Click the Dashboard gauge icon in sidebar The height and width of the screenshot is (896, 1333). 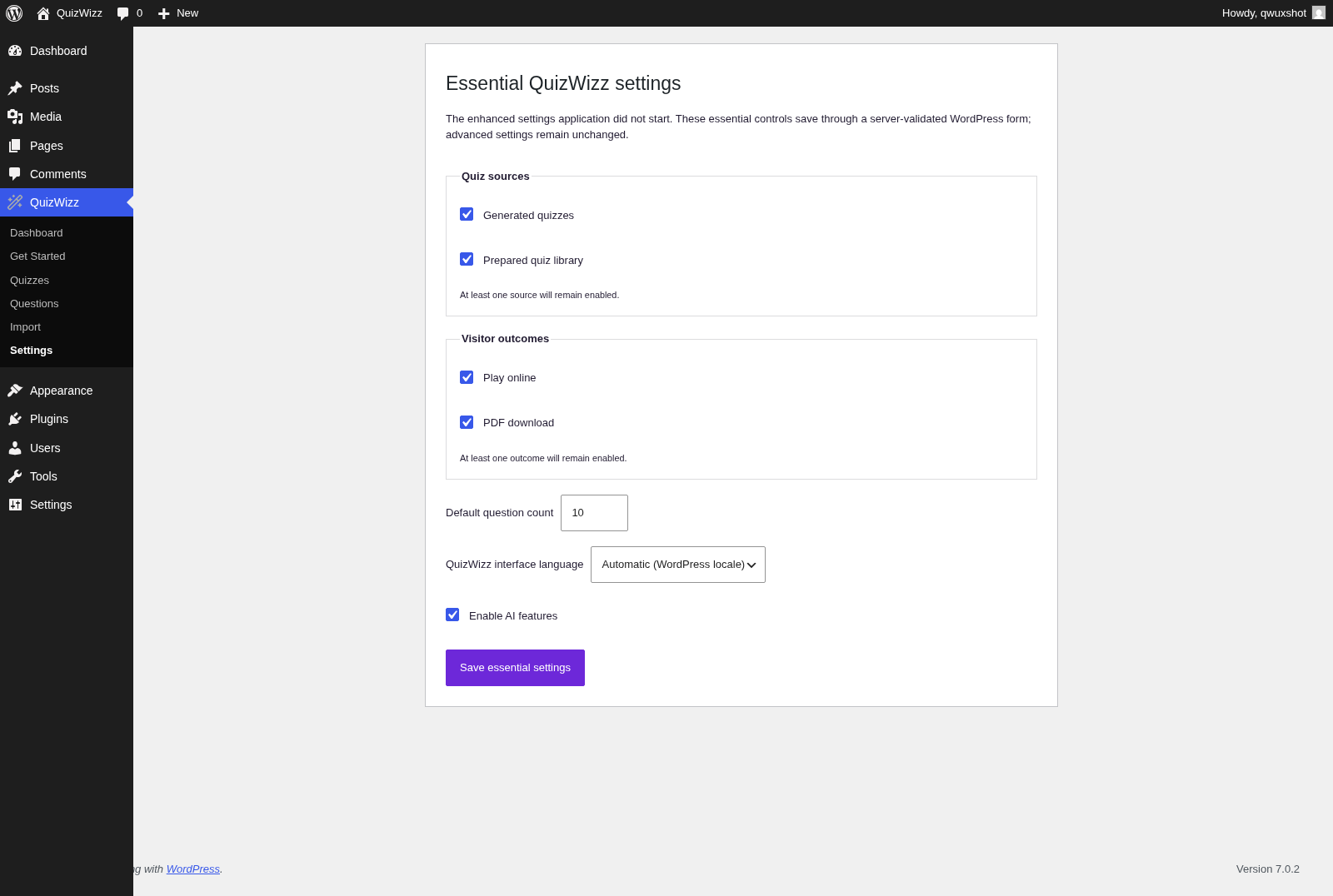(x=15, y=51)
